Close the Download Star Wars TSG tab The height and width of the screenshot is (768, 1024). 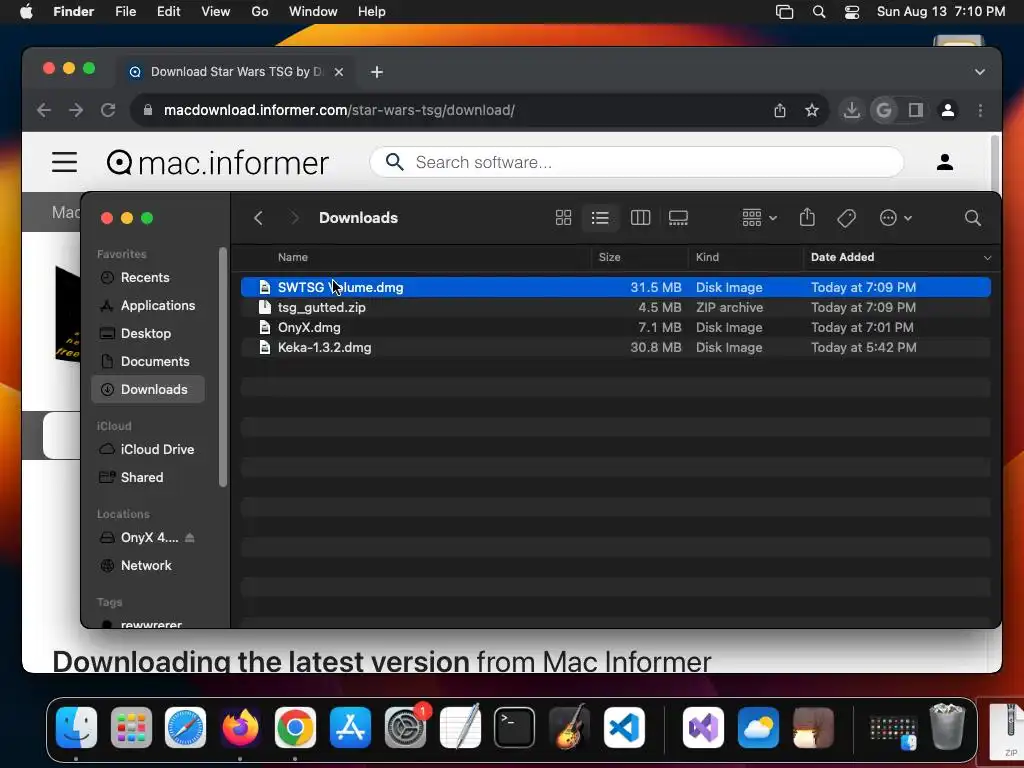click(338, 72)
